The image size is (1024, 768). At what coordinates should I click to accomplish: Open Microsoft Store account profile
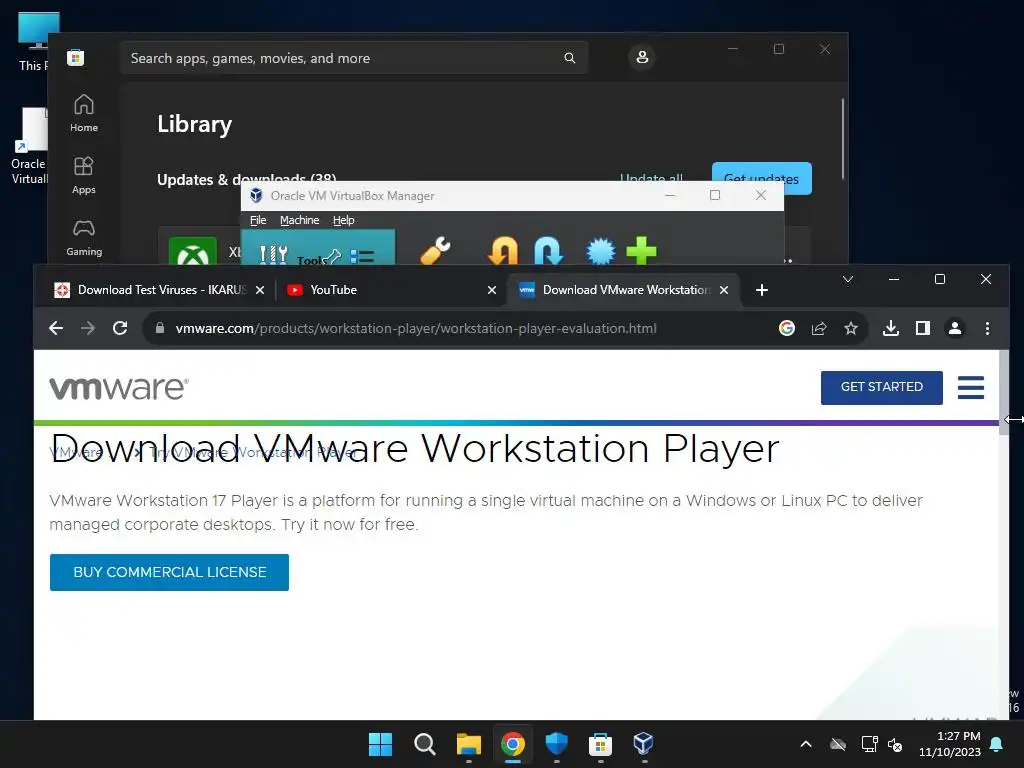[x=642, y=57]
